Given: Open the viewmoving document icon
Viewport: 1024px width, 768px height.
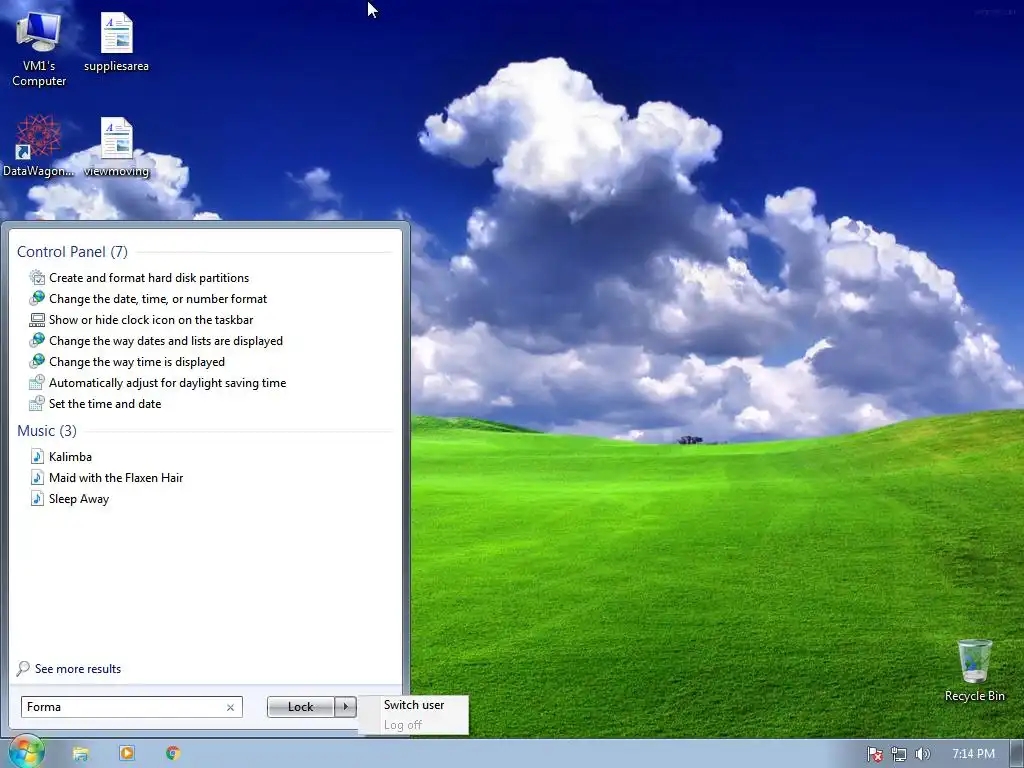Looking at the screenshot, I should tap(116, 147).
